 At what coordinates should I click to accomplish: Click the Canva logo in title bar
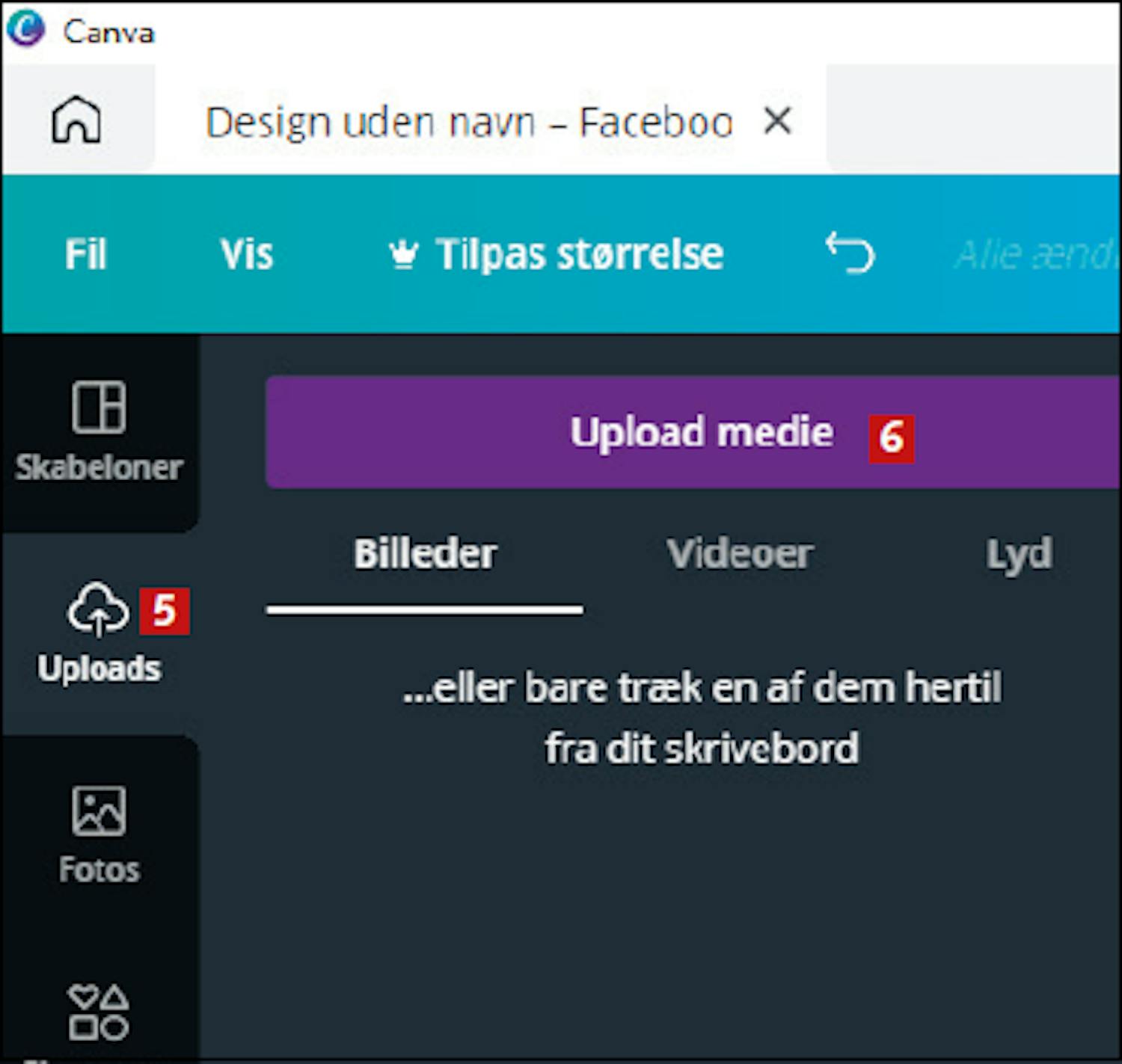(25, 31)
